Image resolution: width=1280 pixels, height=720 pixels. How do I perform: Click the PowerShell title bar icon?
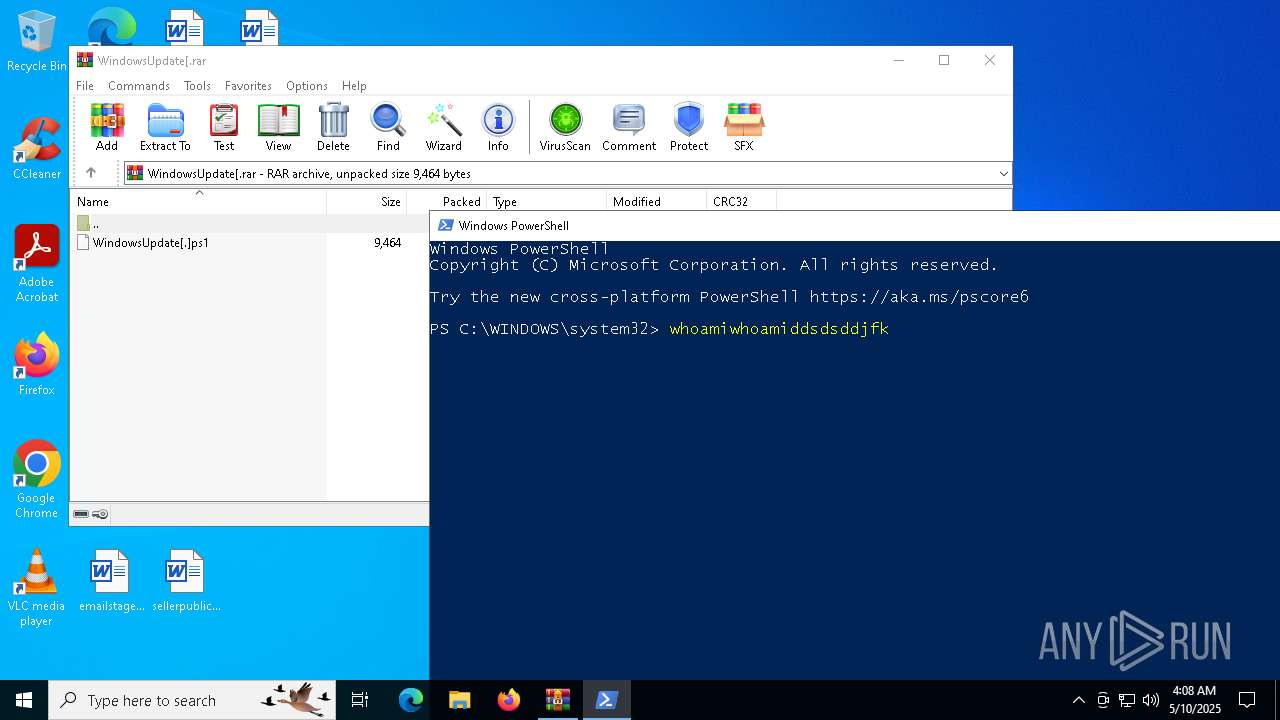coord(446,225)
